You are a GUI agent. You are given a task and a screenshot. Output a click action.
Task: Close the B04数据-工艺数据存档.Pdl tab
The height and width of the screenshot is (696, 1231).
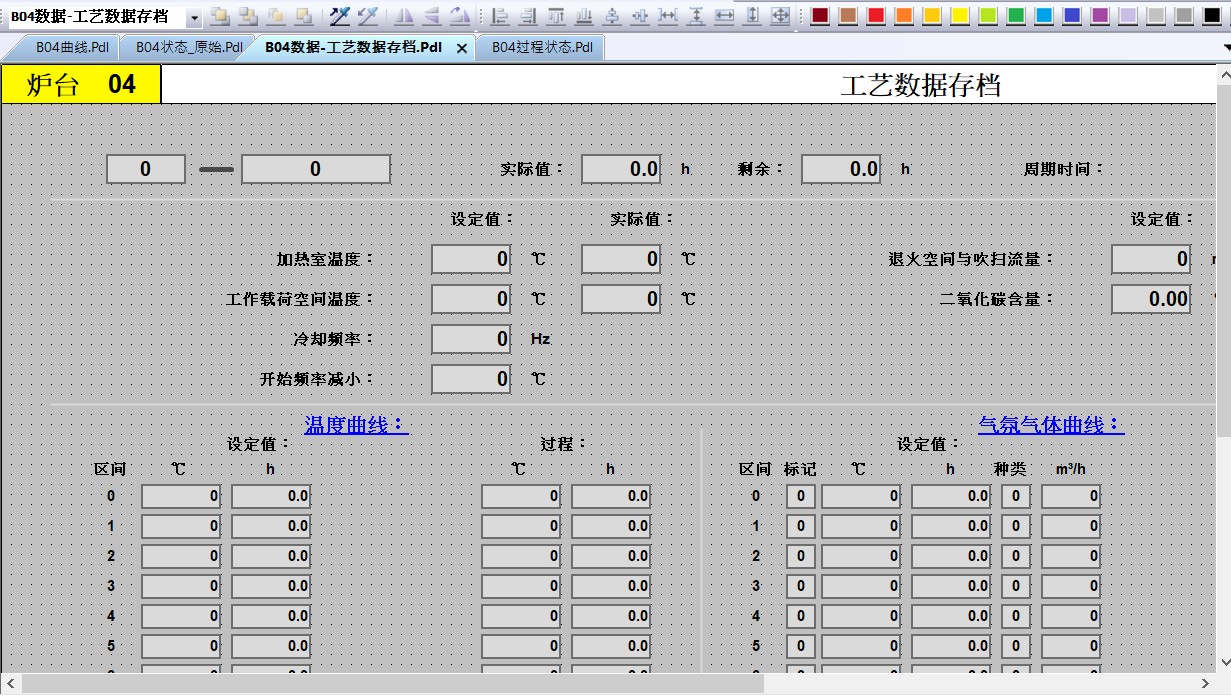(x=461, y=48)
